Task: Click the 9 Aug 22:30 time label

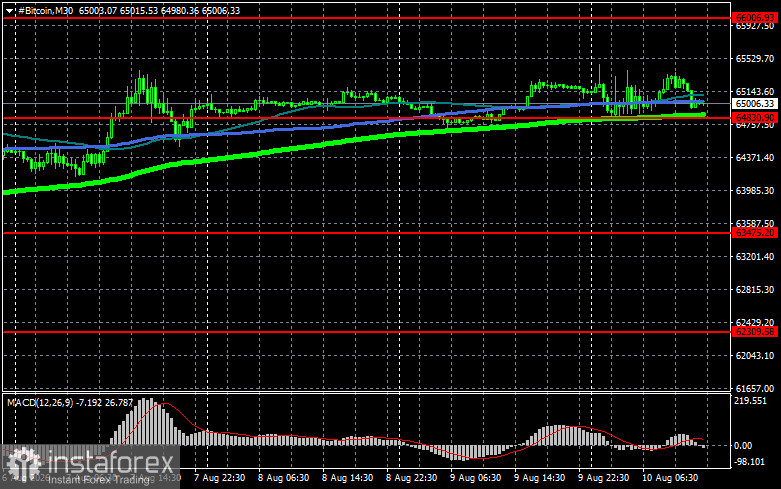Action: click(603, 478)
